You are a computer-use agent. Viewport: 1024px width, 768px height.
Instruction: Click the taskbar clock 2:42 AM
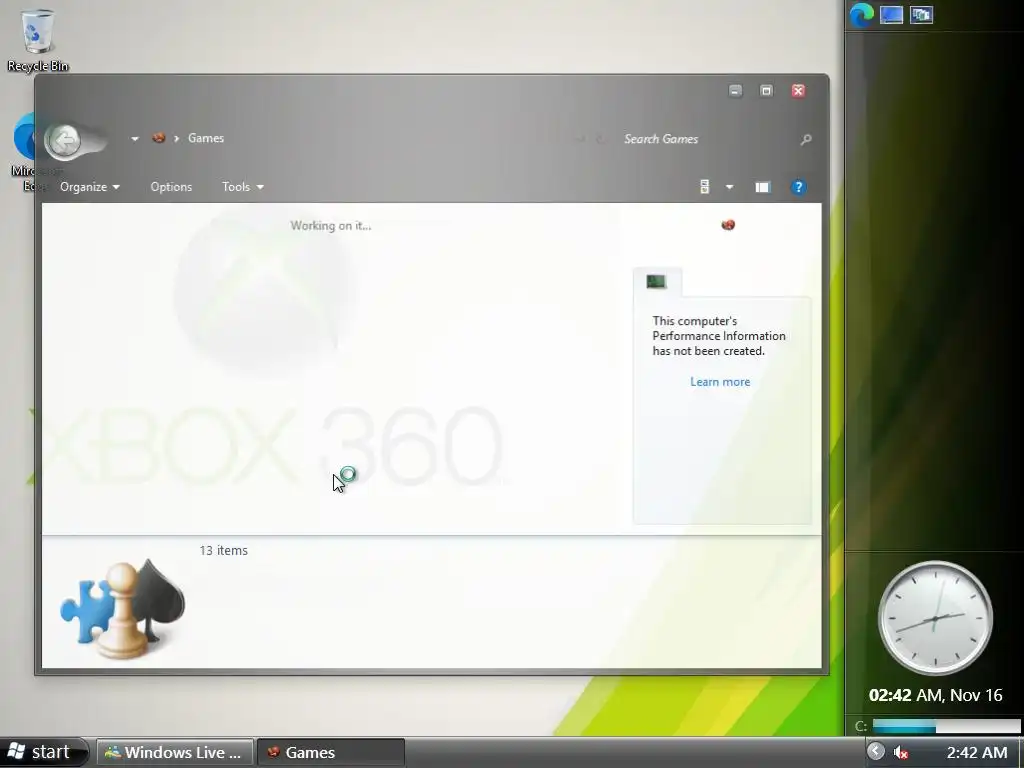tap(977, 752)
